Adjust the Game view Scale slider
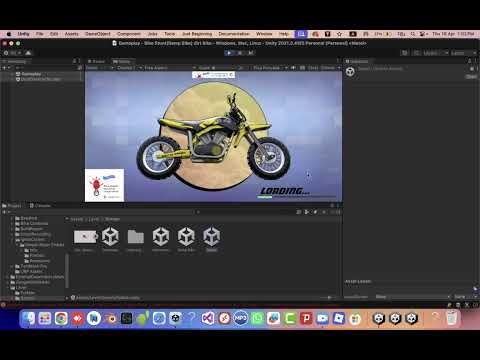Viewport: 480px width, 360px height. click(x=223, y=68)
